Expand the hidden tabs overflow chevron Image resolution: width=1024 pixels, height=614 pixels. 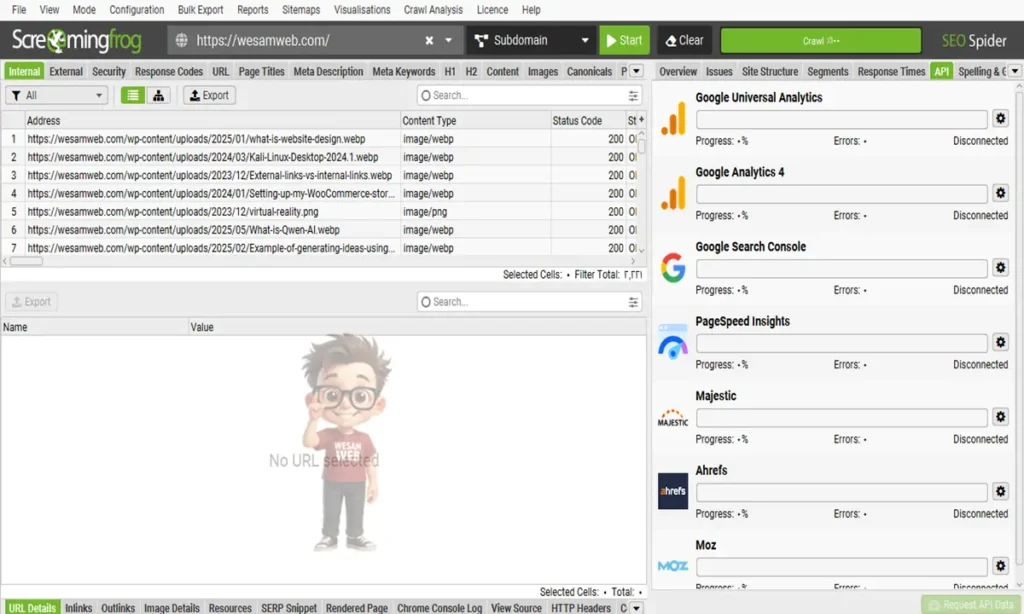tap(634, 71)
